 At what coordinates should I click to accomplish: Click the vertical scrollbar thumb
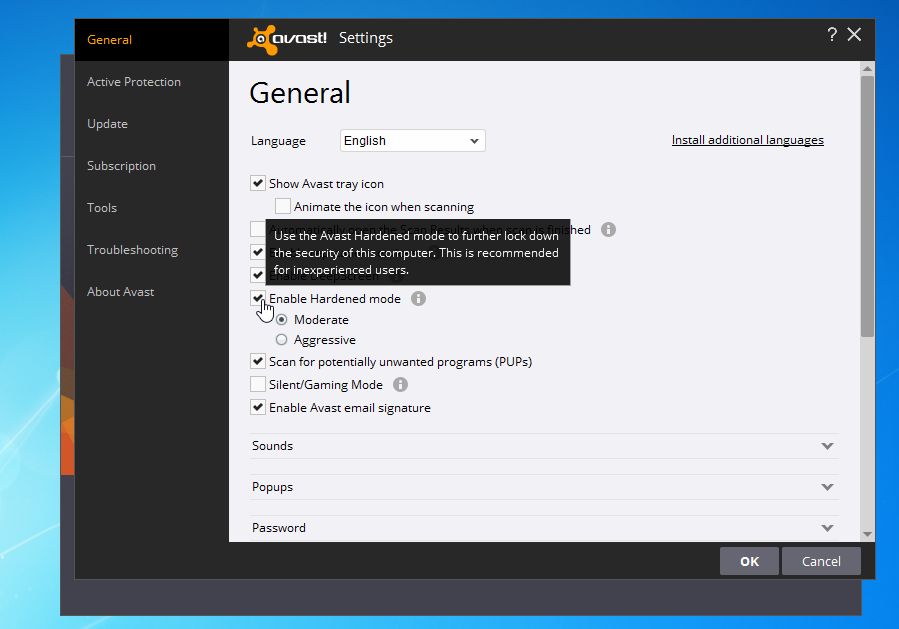coord(867,206)
